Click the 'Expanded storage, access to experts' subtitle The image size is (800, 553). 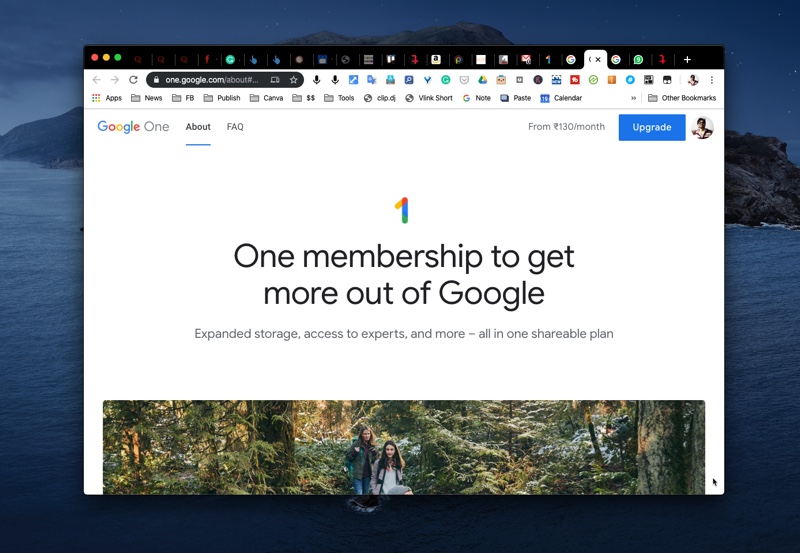pos(404,334)
